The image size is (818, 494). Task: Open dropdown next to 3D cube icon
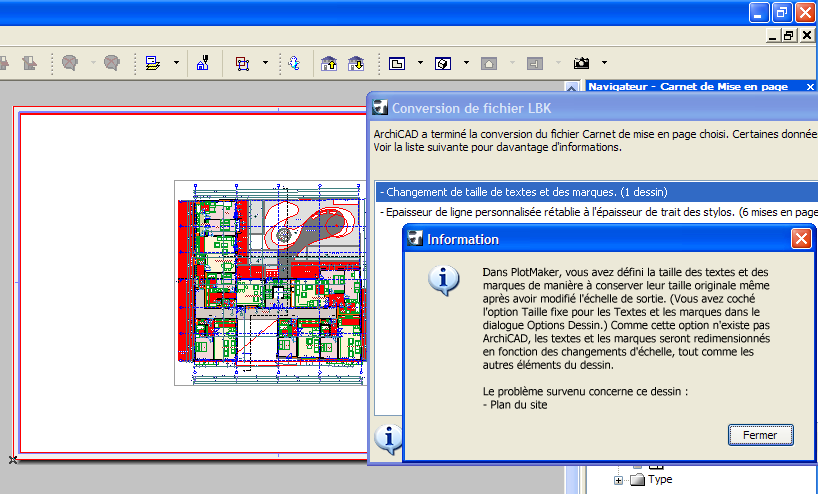[x=466, y=63]
